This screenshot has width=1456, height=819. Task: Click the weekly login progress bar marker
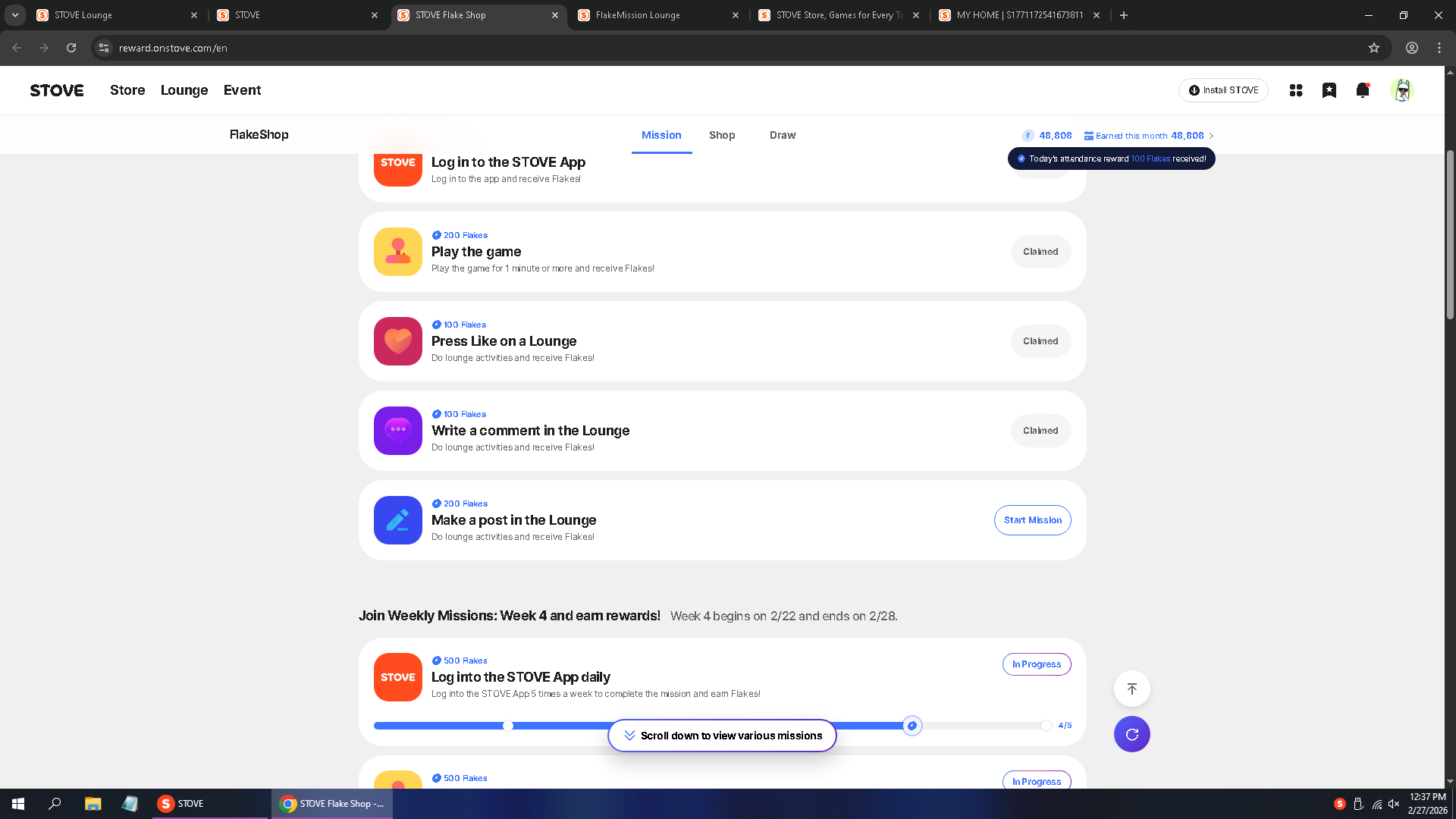tap(912, 726)
